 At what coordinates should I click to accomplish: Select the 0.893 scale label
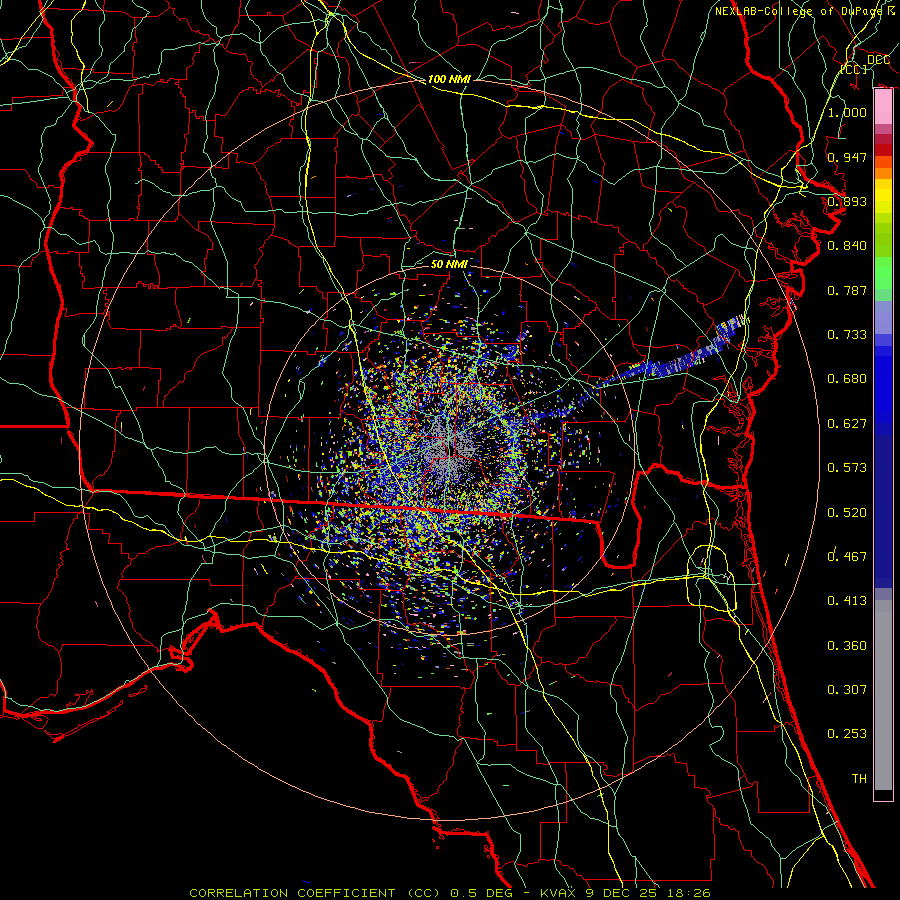(847, 201)
